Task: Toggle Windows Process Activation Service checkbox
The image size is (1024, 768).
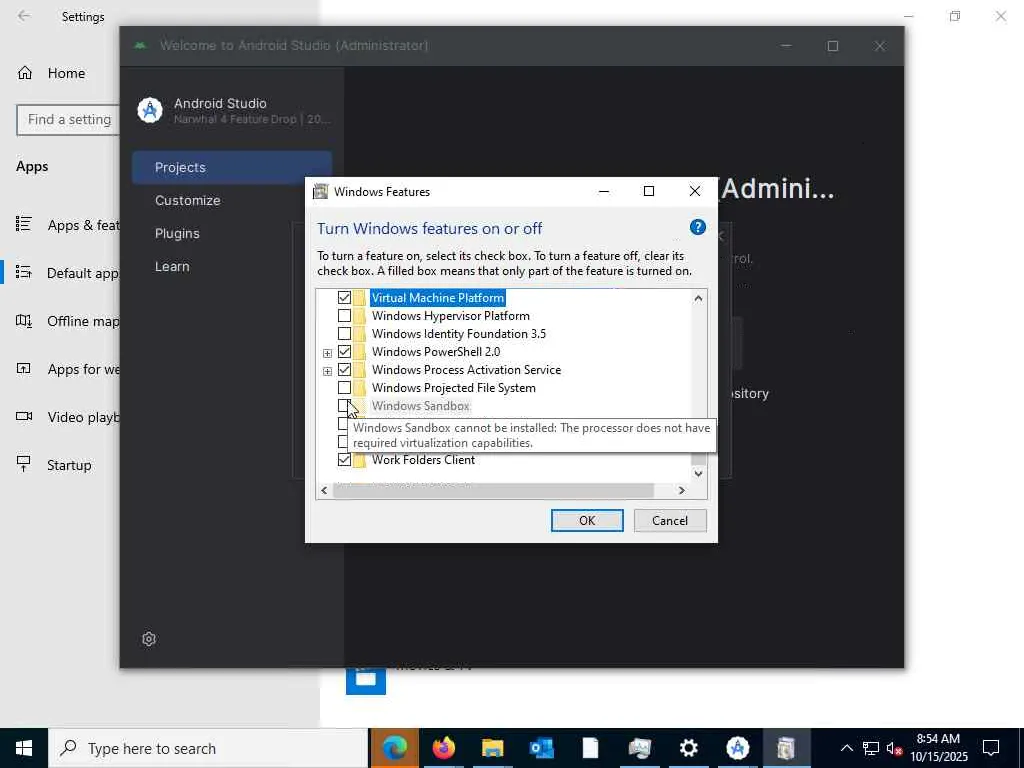Action: click(x=344, y=370)
